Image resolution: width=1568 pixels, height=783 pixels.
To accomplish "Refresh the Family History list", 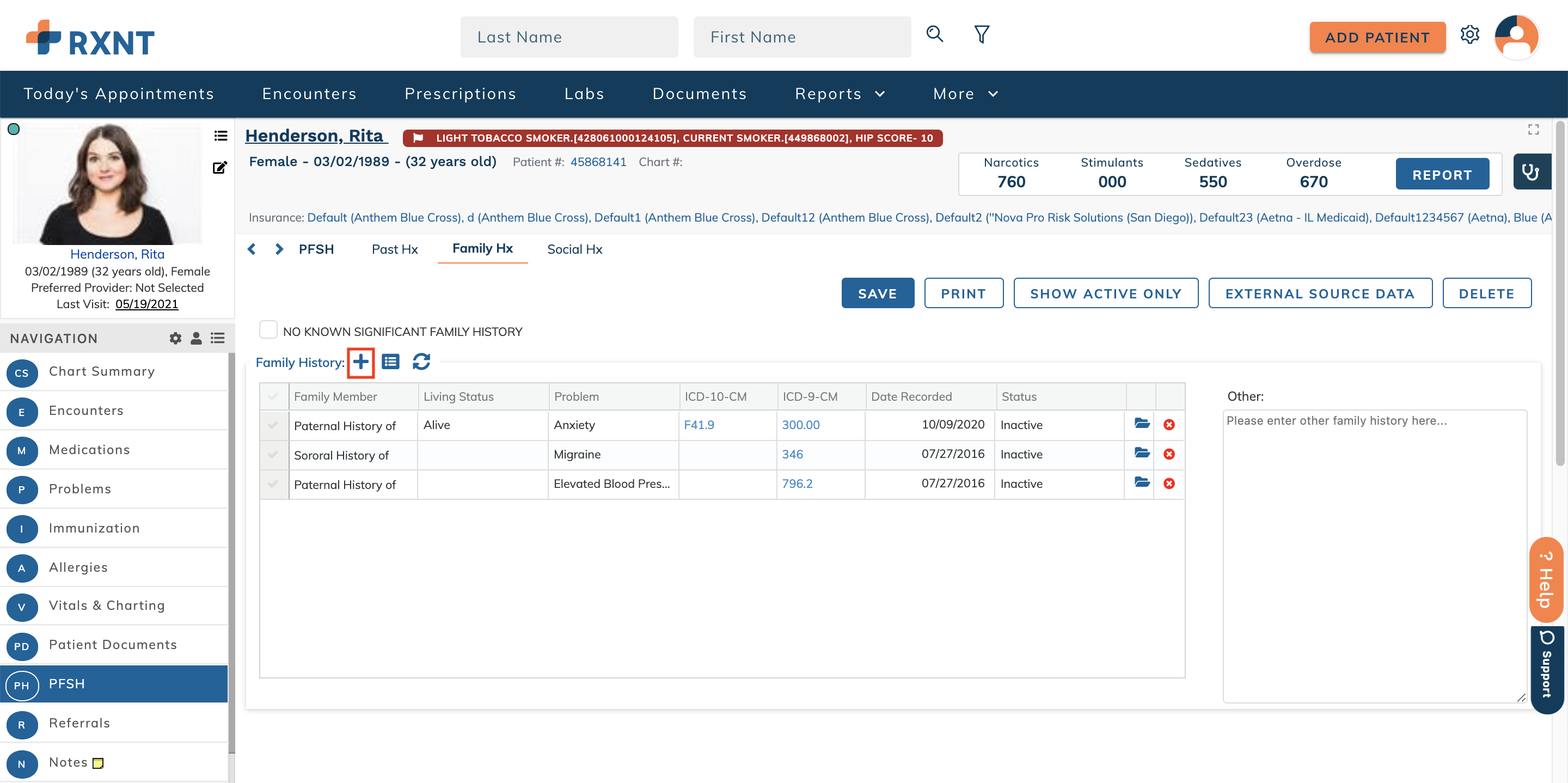I will point(422,362).
